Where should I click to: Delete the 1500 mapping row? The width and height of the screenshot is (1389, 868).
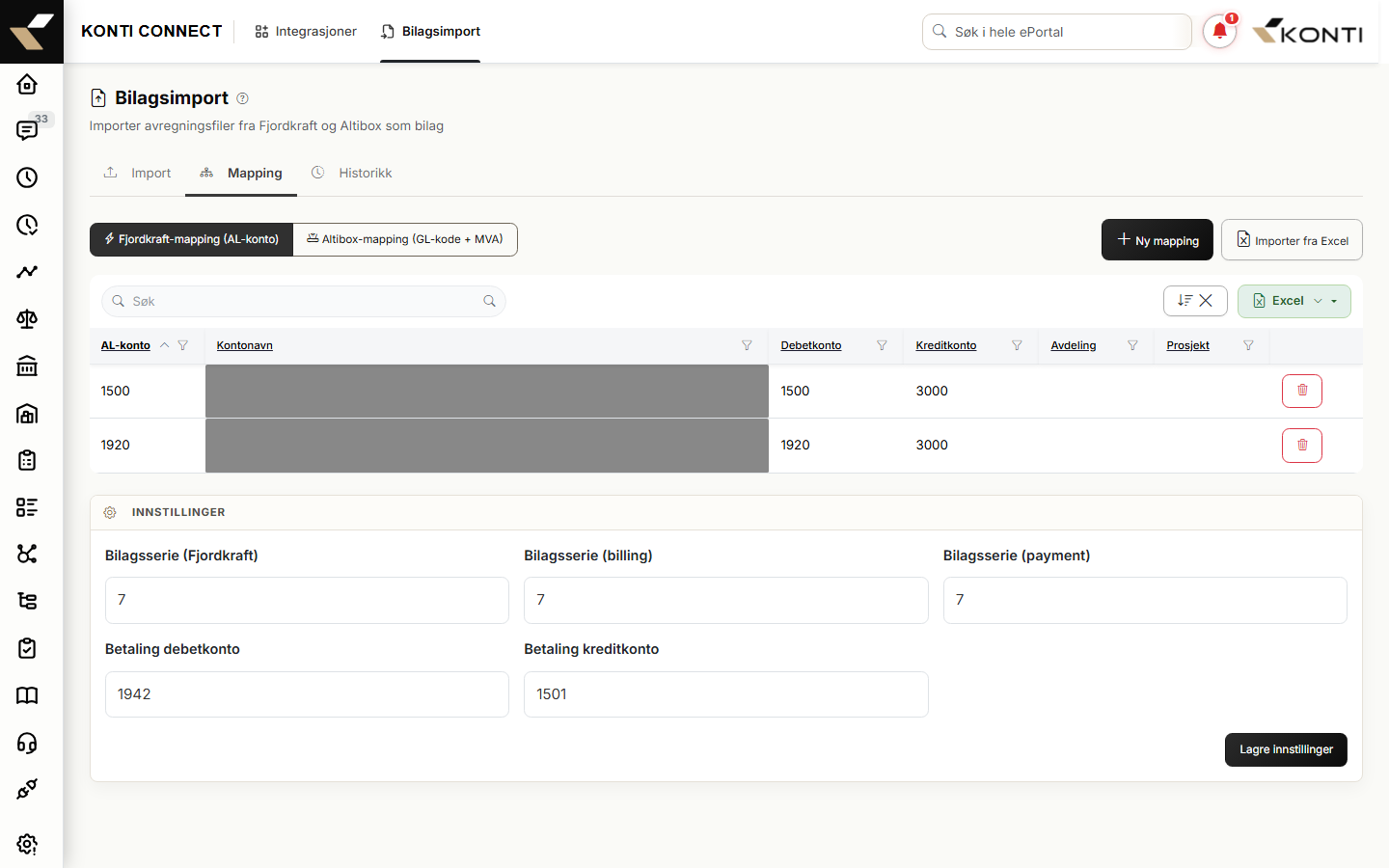(1302, 391)
